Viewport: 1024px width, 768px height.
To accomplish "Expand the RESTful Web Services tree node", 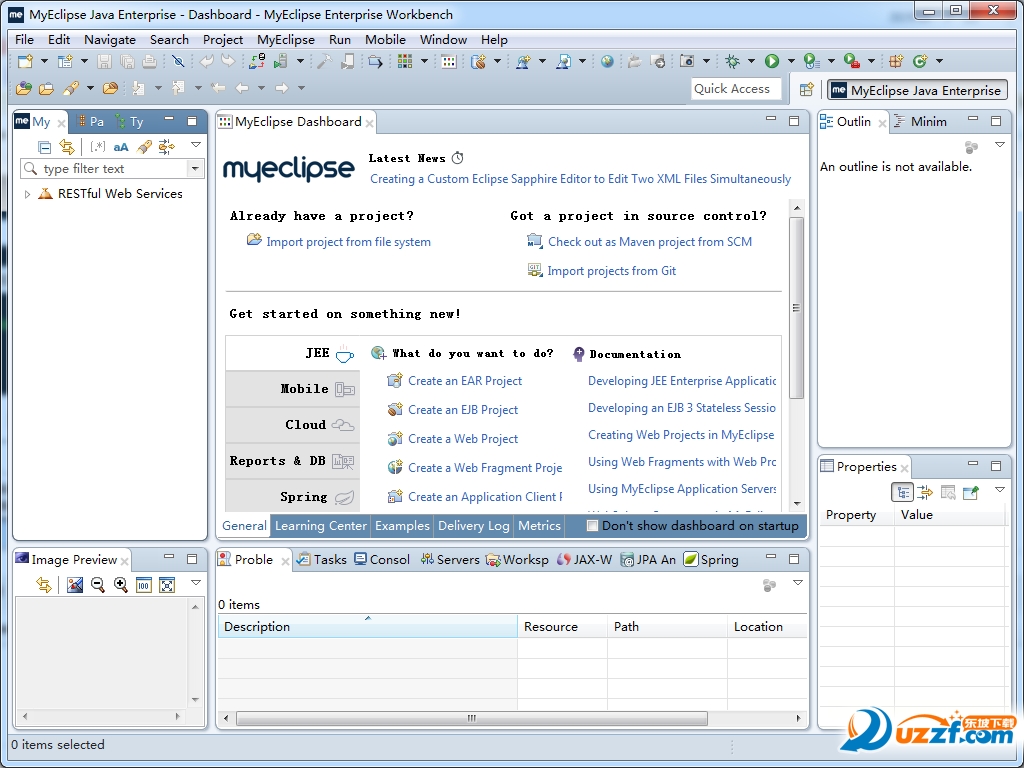I will coord(27,194).
